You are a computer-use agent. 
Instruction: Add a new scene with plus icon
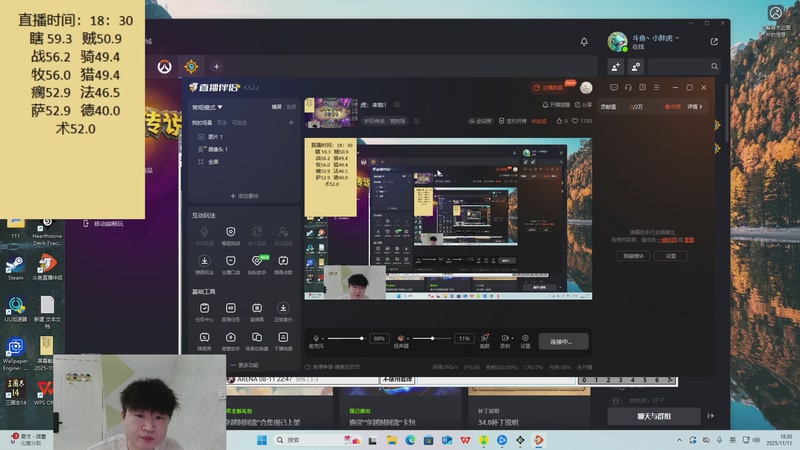(x=291, y=122)
